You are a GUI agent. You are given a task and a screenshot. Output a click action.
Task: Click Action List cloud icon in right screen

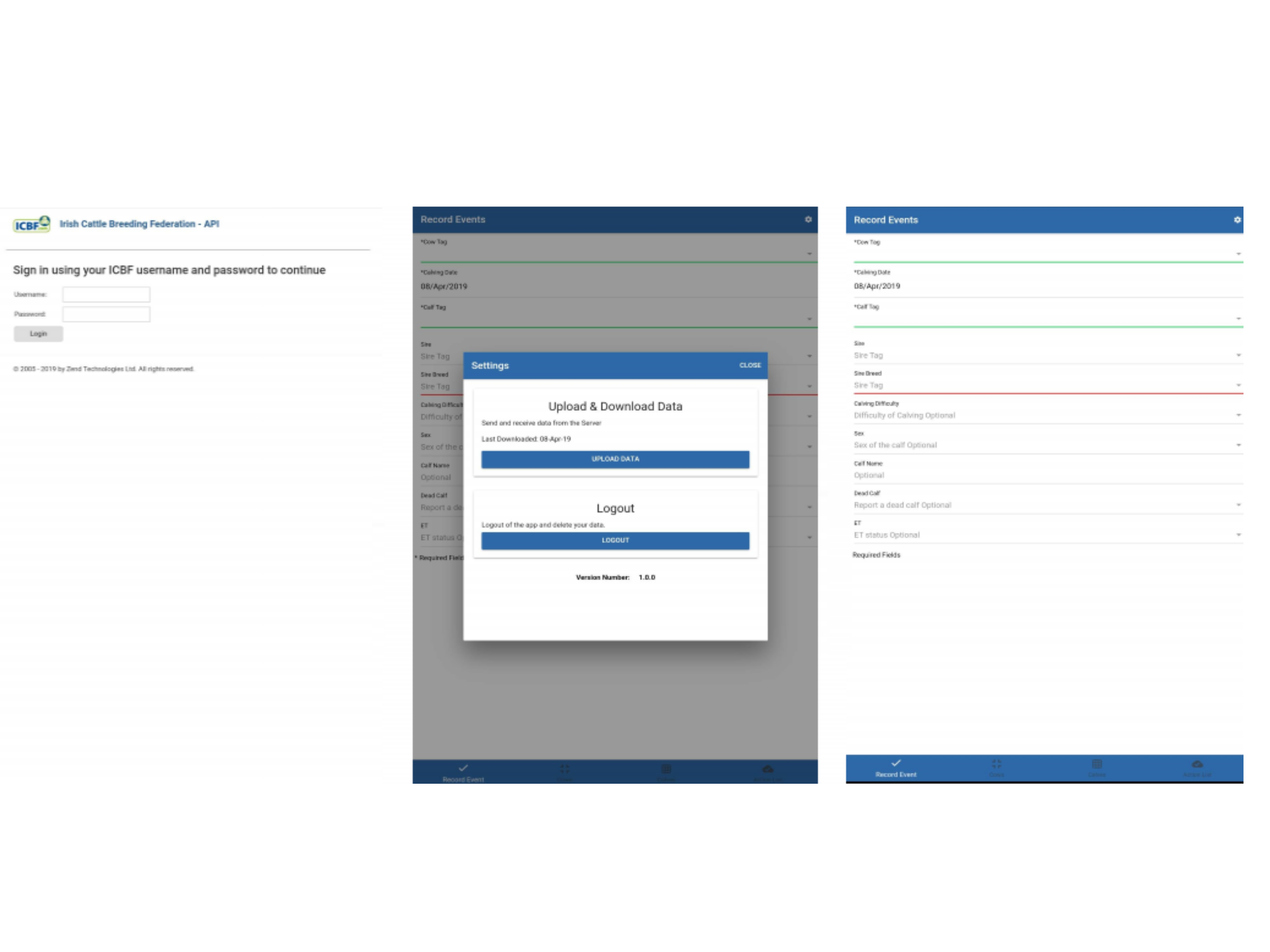[1197, 764]
